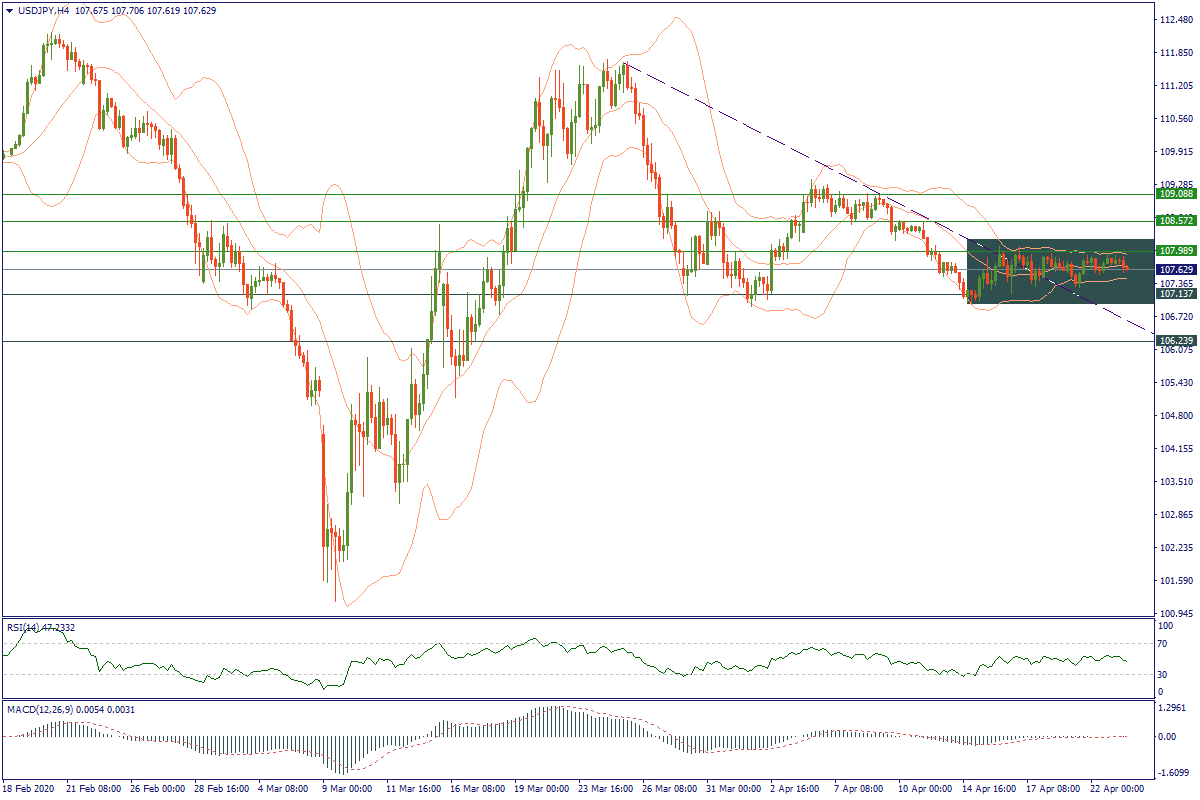Click the MACD 1.2961 scale value
This screenshot has height=800, width=1200.
(x=1172, y=707)
